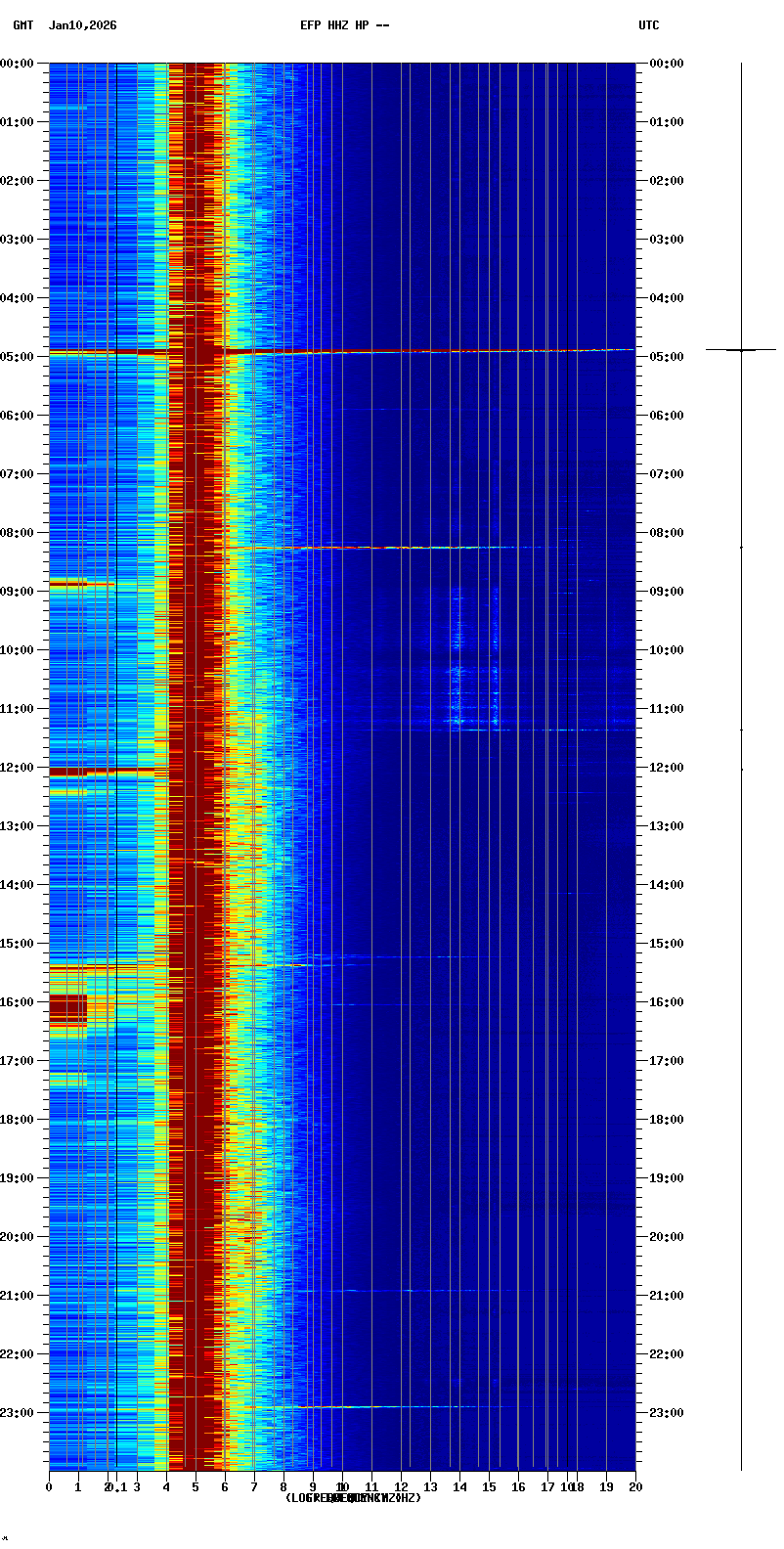Click the 08:00 label on right UTC axis
784x1549 pixels.
coord(667,533)
